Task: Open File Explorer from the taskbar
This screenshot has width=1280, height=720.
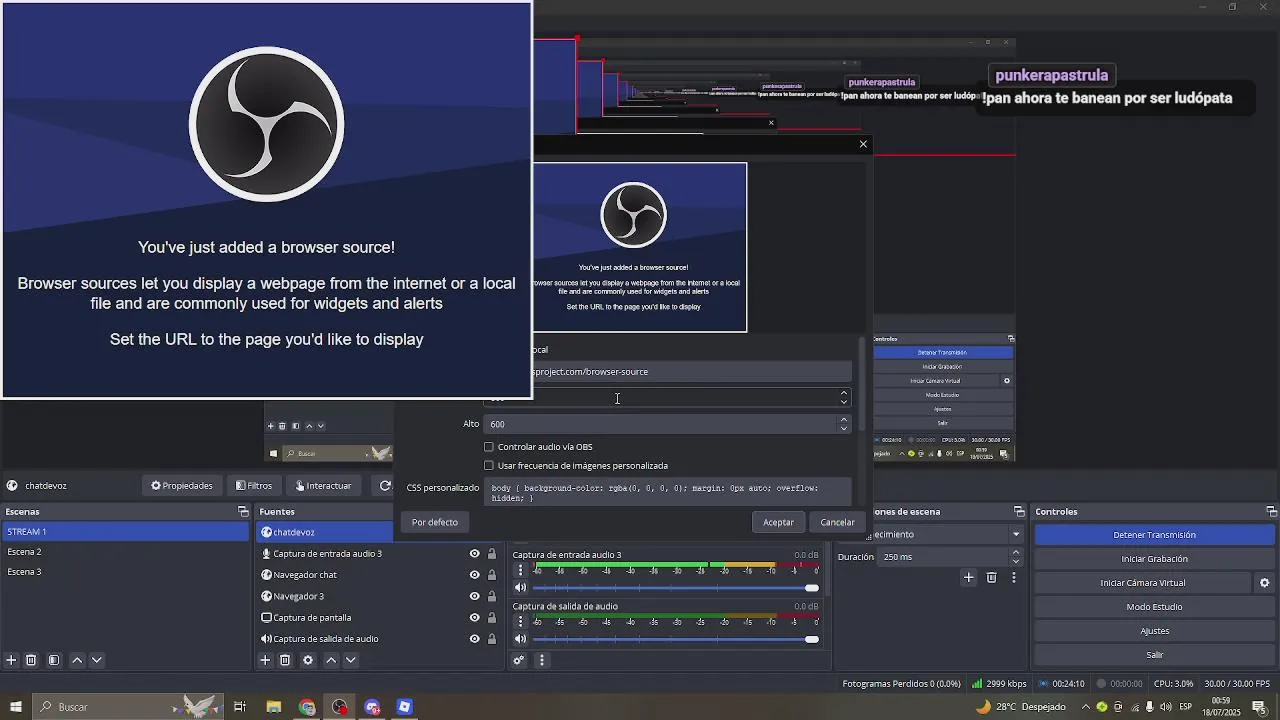Action: [x=273, y=707]
